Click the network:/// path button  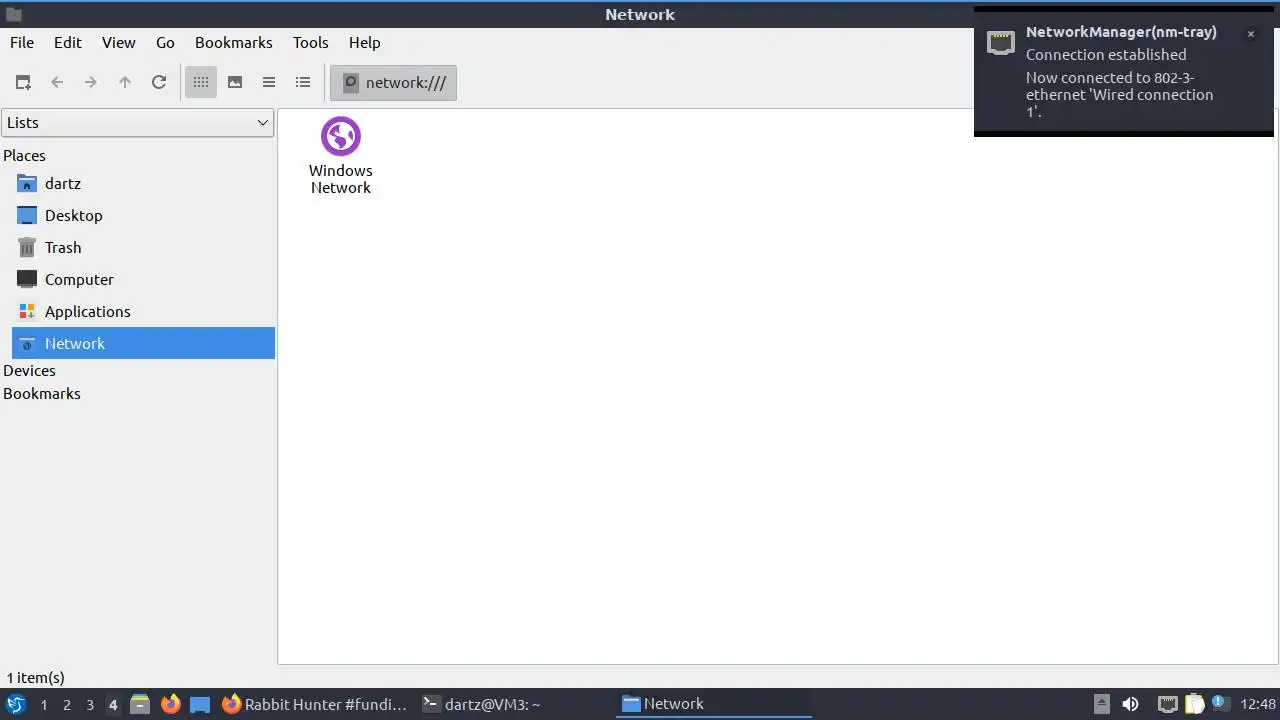[x=394, y=82]
